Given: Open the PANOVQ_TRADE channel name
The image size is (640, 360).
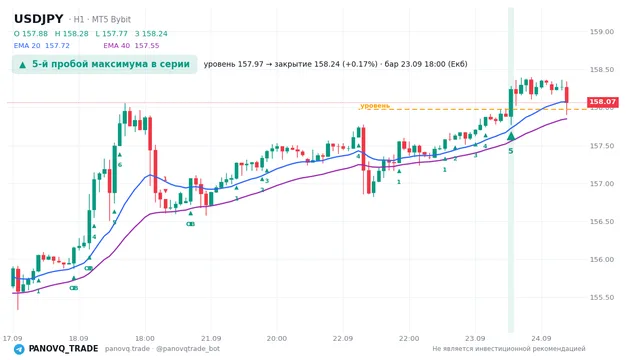Looking at the screenshot, I should click(63, 349).
